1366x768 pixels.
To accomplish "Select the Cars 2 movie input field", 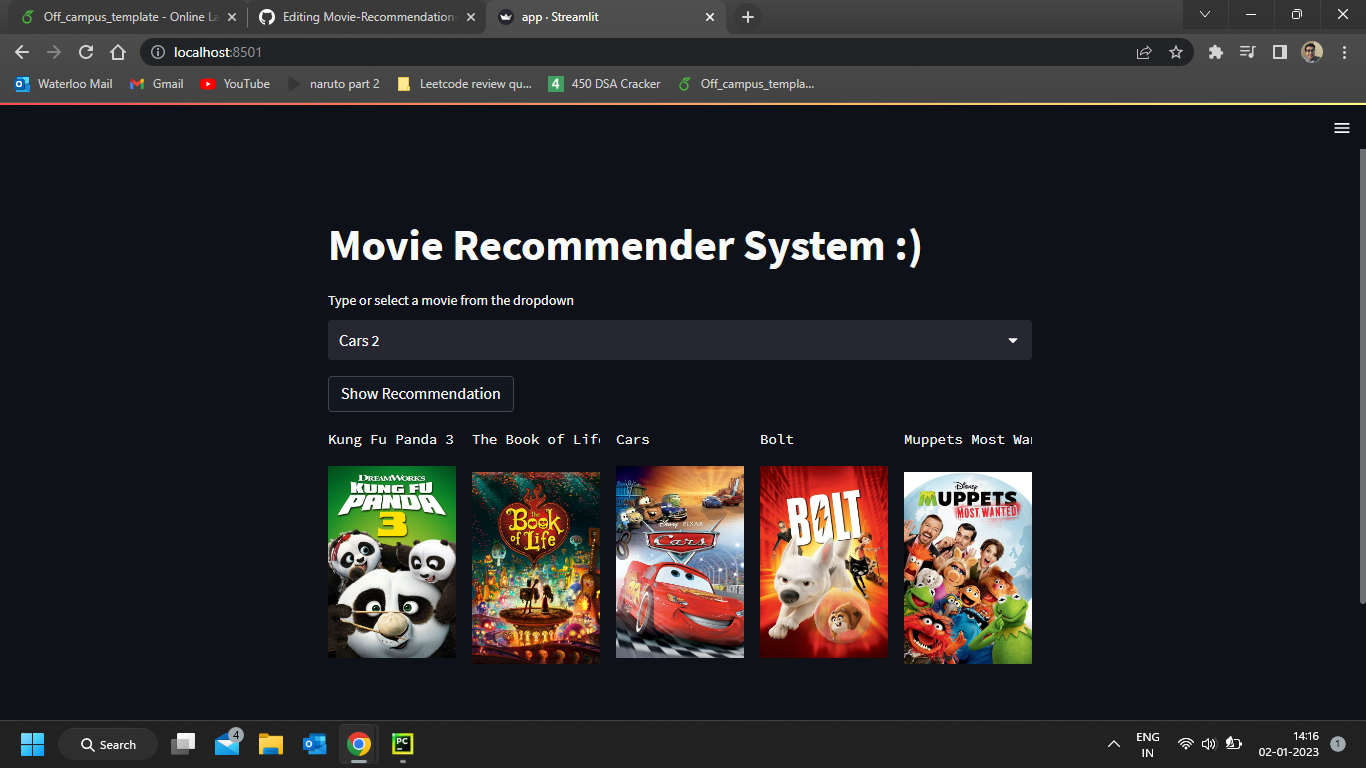I will coord(680,340).
